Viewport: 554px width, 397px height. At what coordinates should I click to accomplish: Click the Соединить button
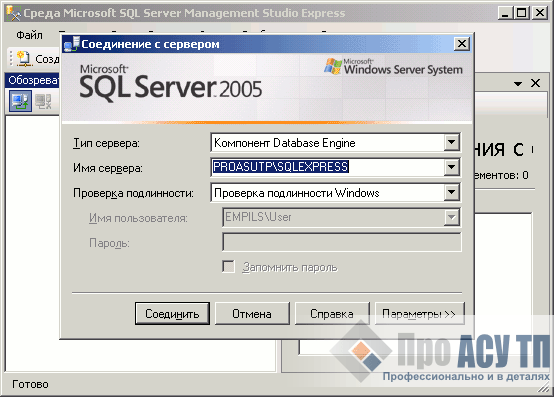tap(172, 313)
